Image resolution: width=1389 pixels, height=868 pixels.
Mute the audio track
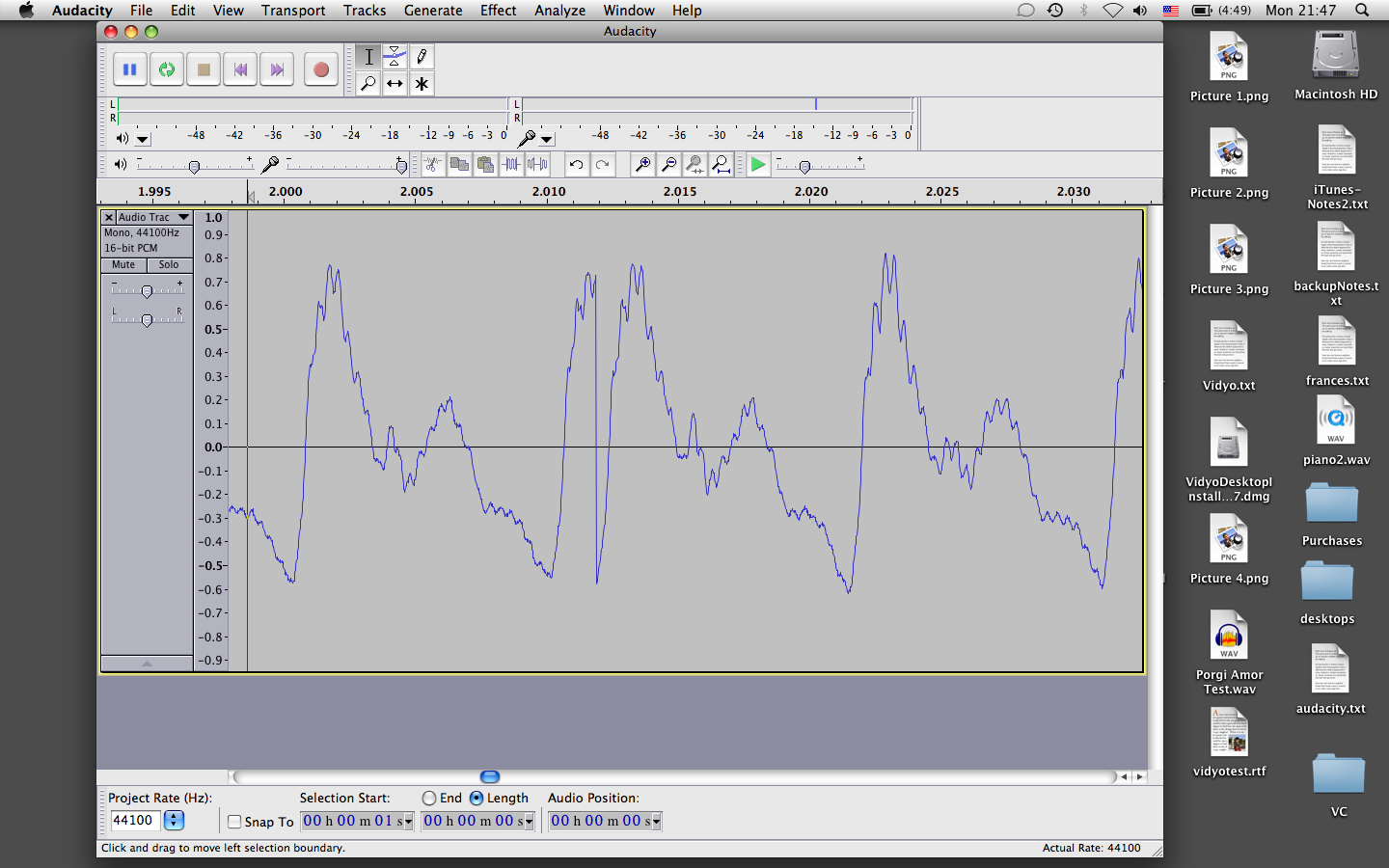click(x=123, y=265)
